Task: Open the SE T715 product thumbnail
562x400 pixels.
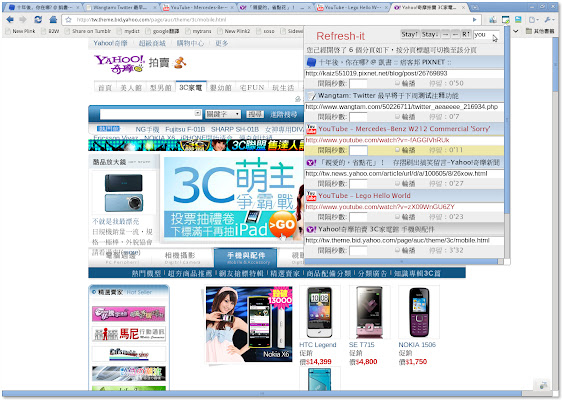Action: pyautogui.click(x=369, y=312)
